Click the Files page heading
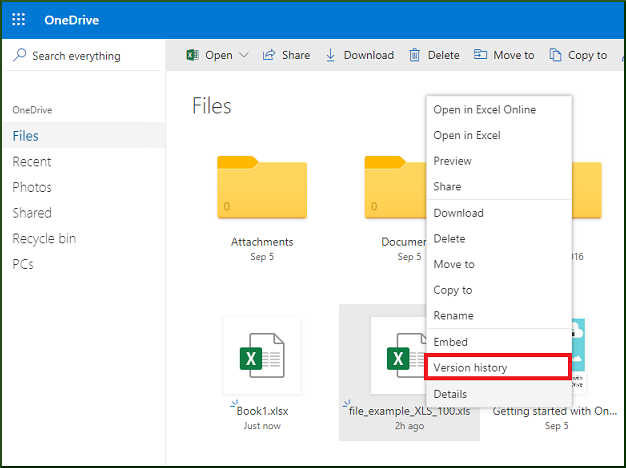This screenshot has width=626, height=468. coord(212,106)
